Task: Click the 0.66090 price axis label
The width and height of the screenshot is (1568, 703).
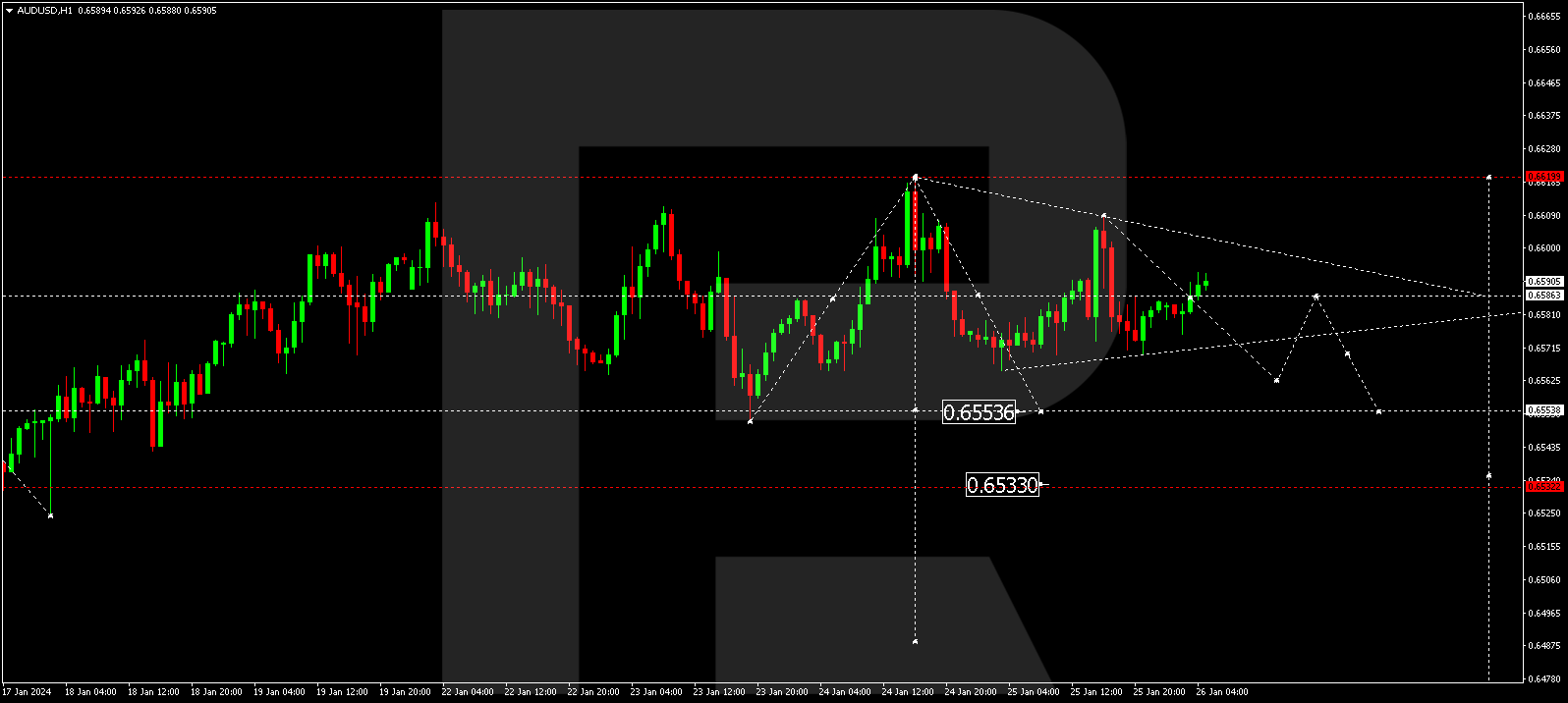Action: click(x=1544, y=216)
